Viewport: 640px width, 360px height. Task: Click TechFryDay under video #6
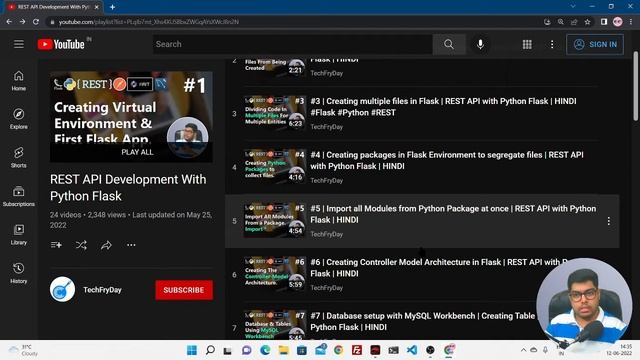(x=327, y=288)
